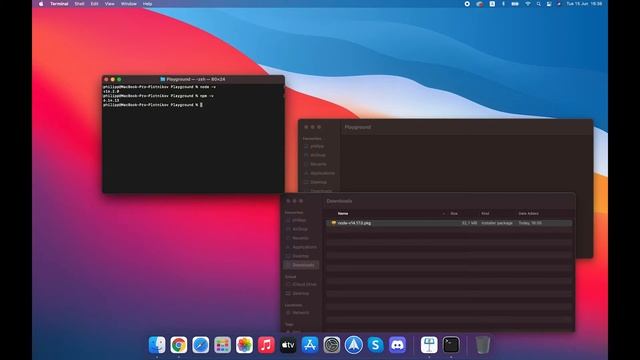This screenshot has width=640, height=360.
Task: Open App Store from the Dock
Action: [x=310, y=345]
